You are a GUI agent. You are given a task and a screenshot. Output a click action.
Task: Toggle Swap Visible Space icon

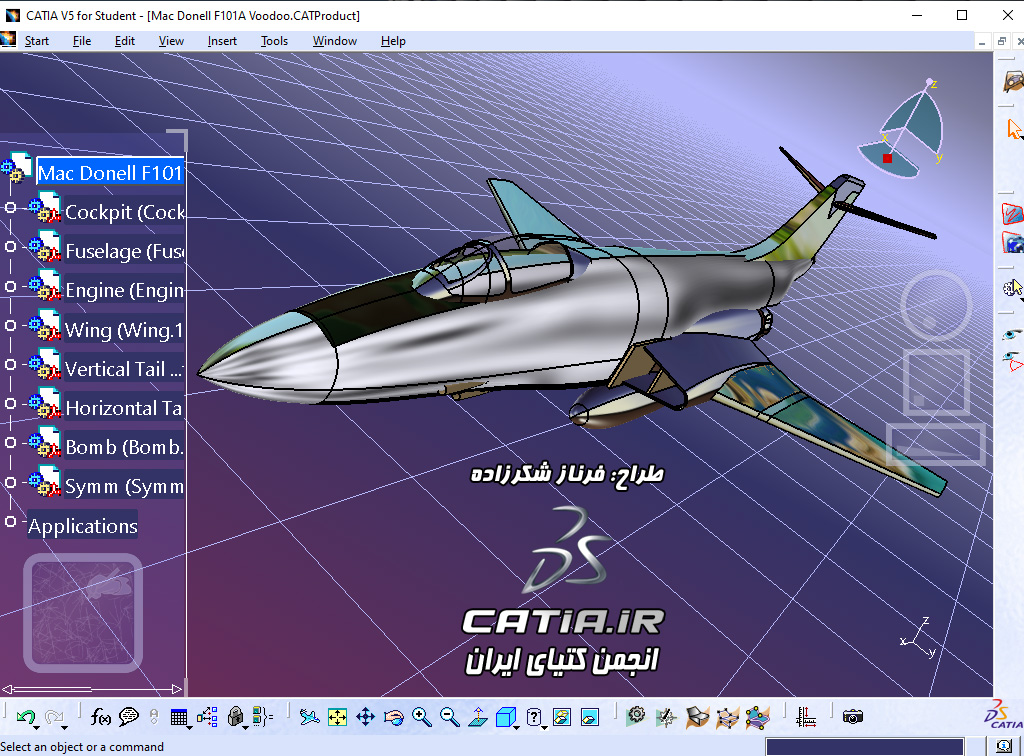(590, 717)
